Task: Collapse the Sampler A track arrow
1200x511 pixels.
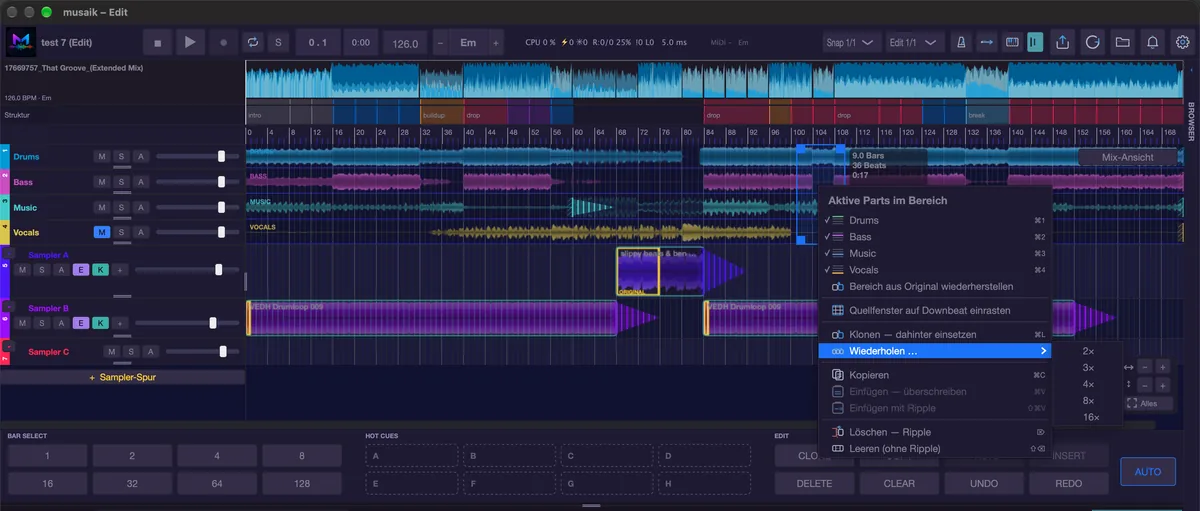Action: 10,254
